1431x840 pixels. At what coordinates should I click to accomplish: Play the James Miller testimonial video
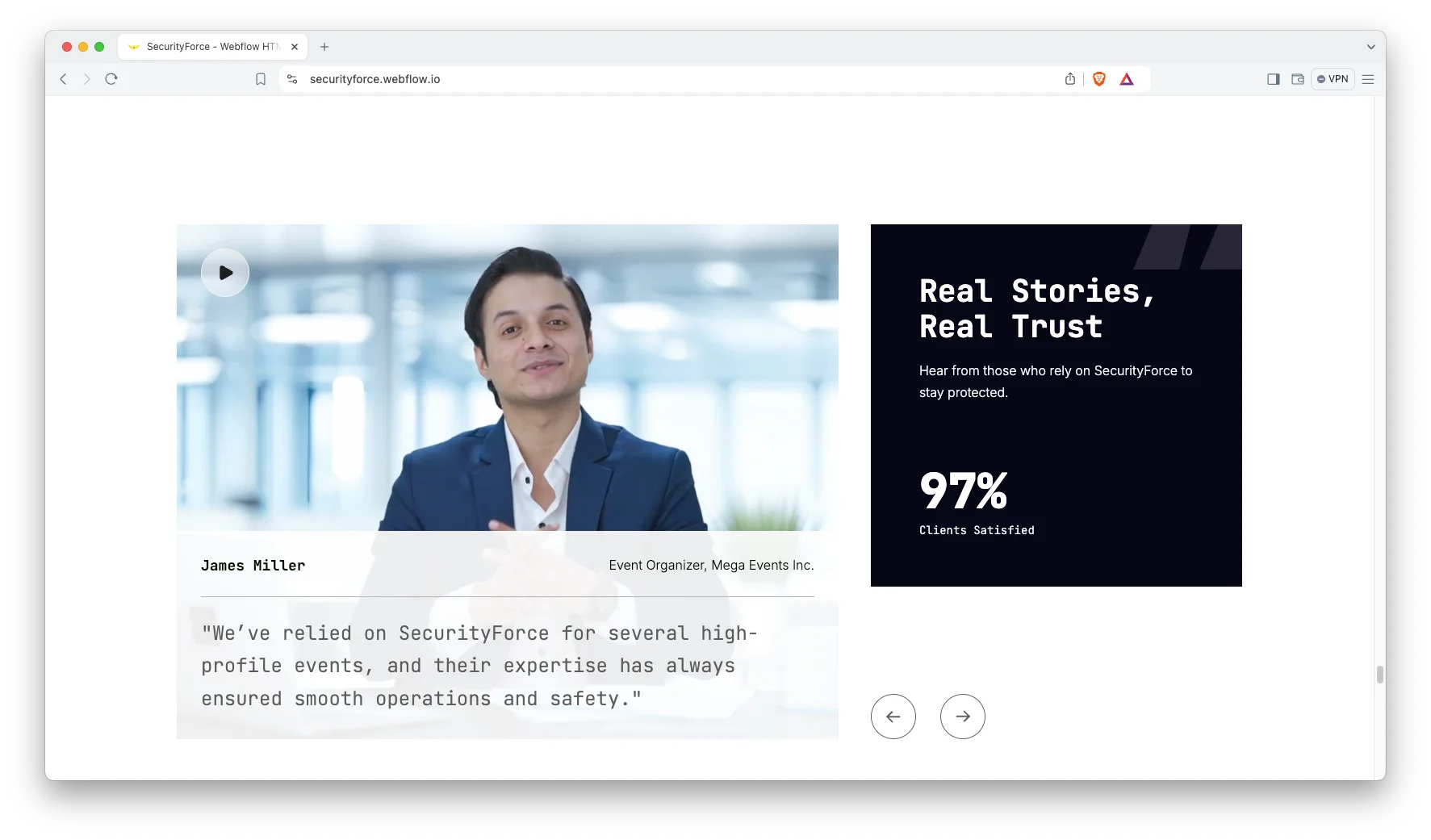[225, 273]
